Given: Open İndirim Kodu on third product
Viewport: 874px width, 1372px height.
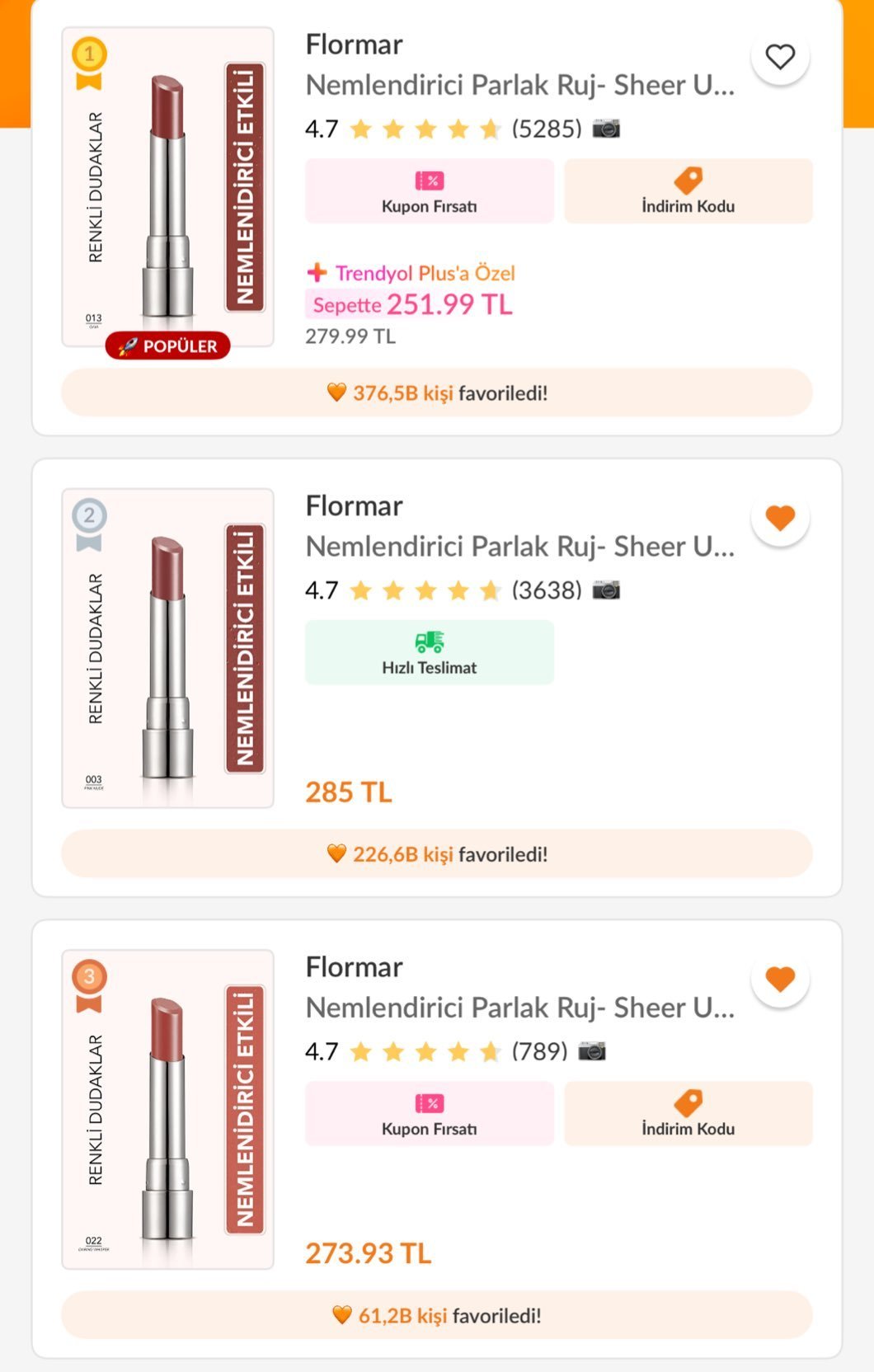Looking at the screenshot, I should 688,1114.
